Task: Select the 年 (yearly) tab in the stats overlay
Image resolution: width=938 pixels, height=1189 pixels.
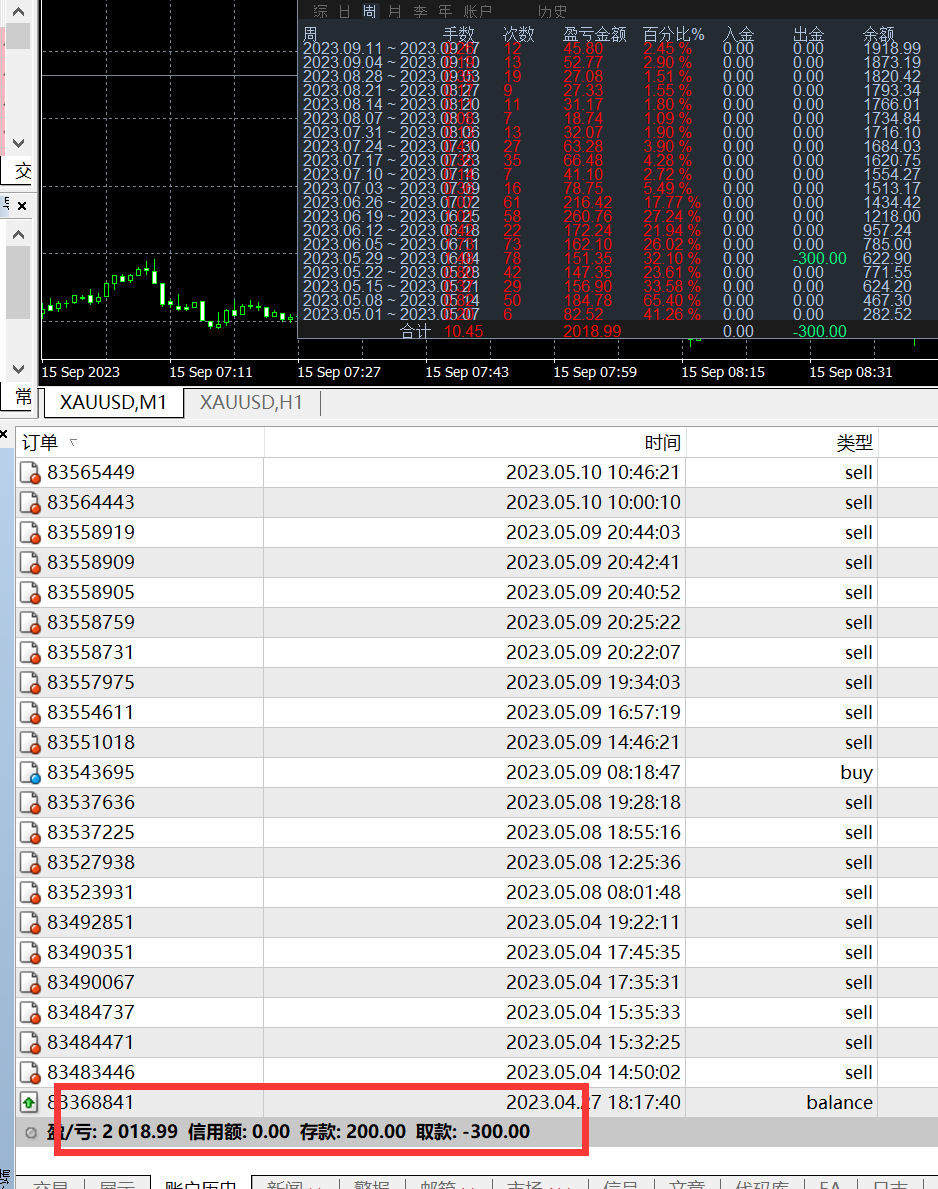Action: [x=445, y=11]
